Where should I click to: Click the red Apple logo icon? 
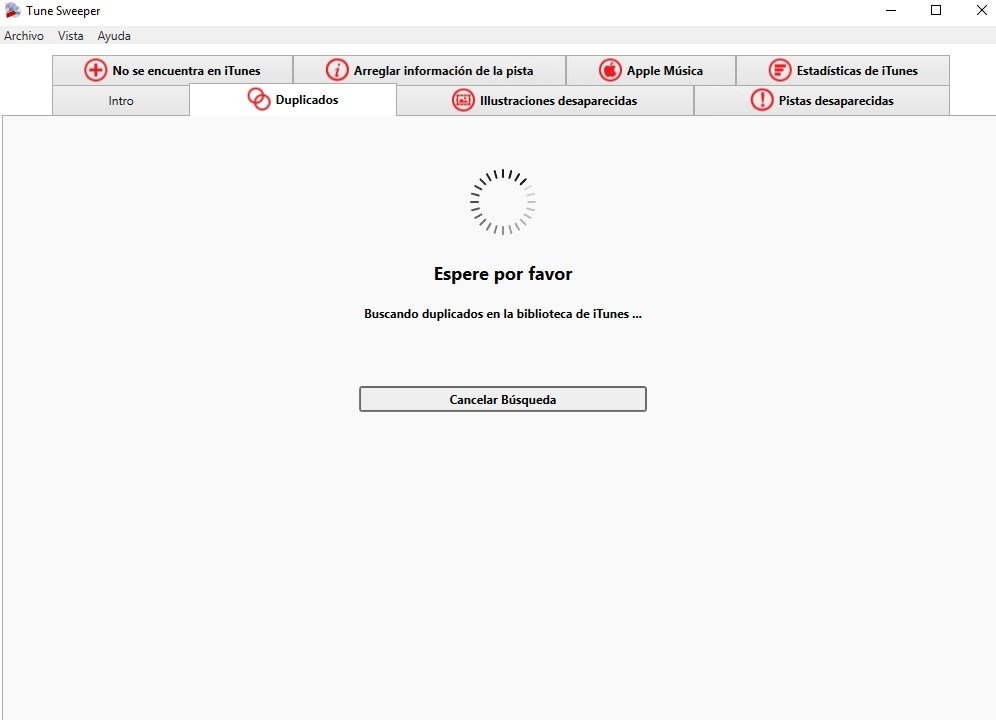click(610, 70)
